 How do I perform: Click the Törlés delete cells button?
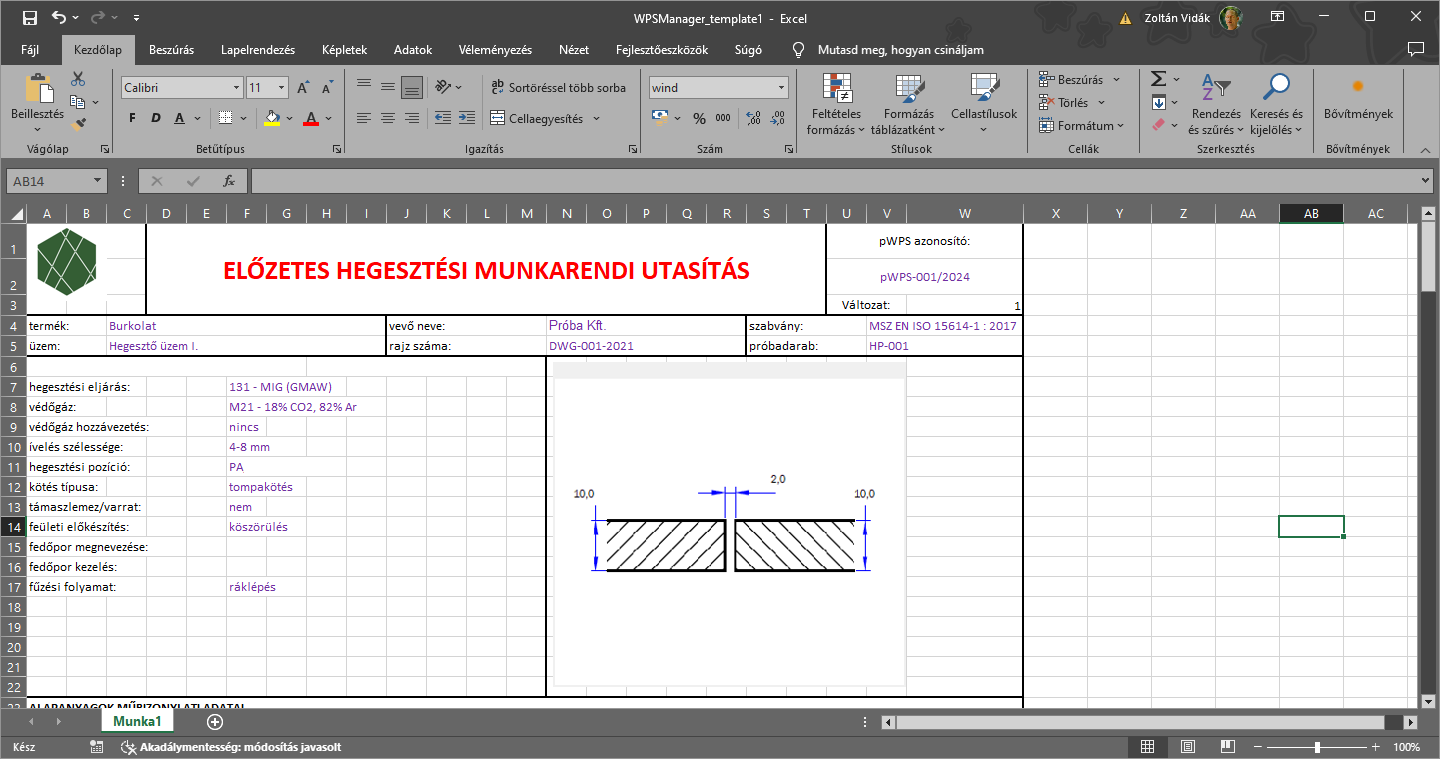(x=1072, y=102)
